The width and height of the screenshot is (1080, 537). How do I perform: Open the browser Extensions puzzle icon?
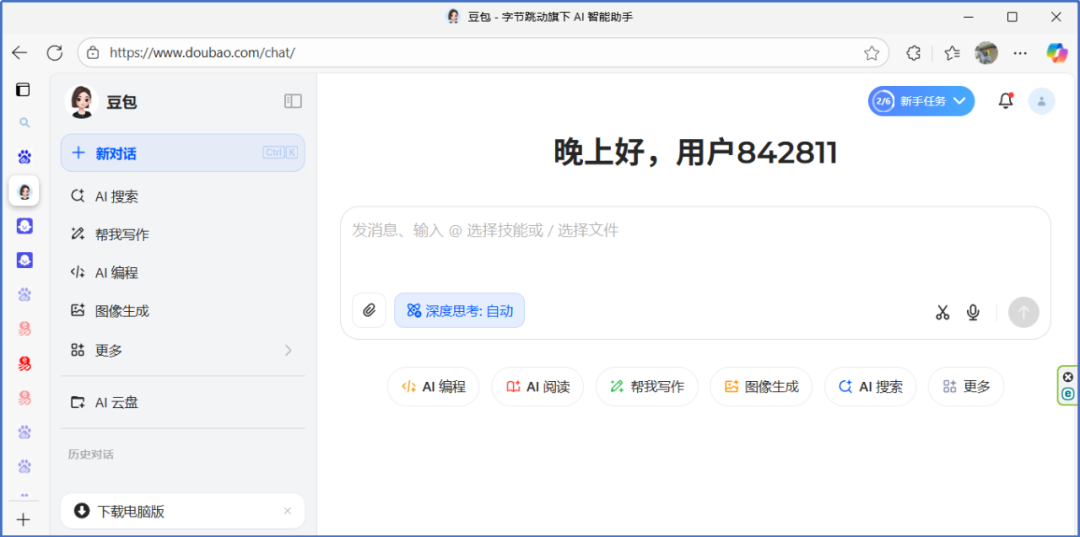(913, 53)
